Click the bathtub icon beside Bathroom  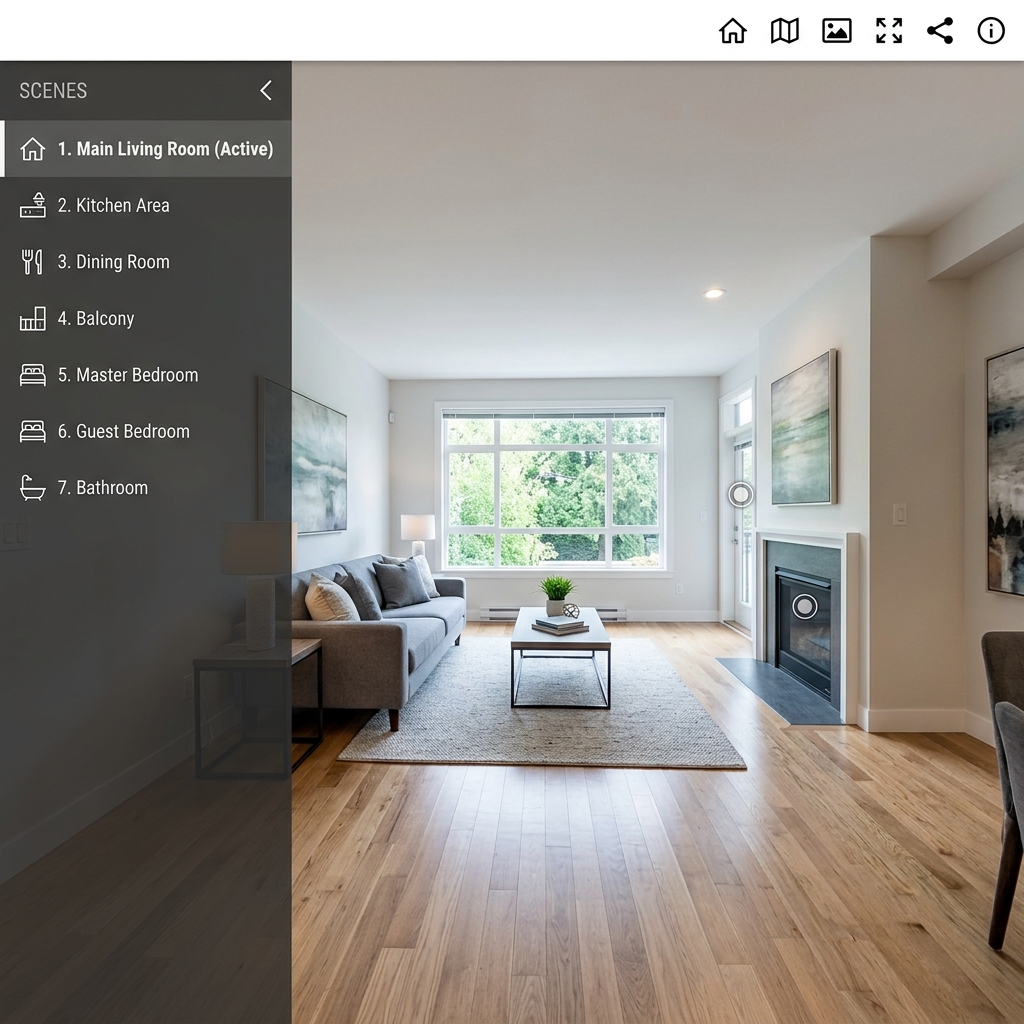pos(33,488)
